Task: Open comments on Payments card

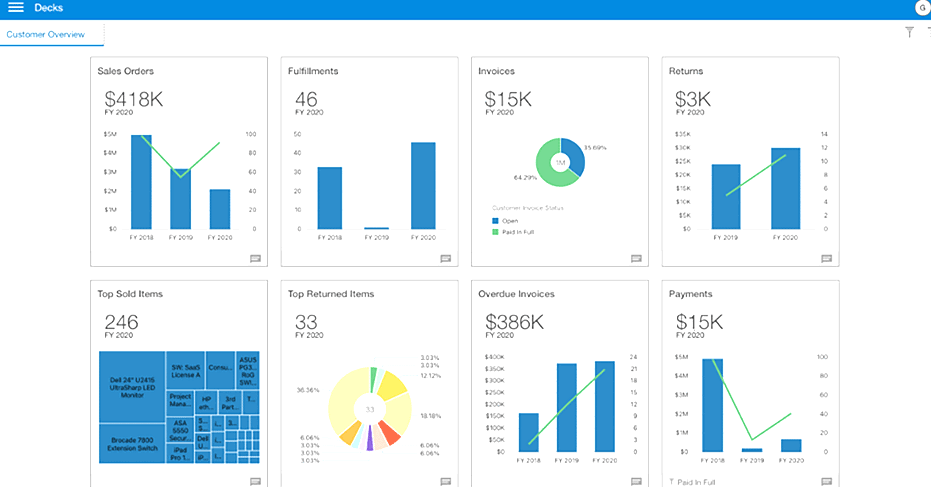Action: (x=826, y=481)
